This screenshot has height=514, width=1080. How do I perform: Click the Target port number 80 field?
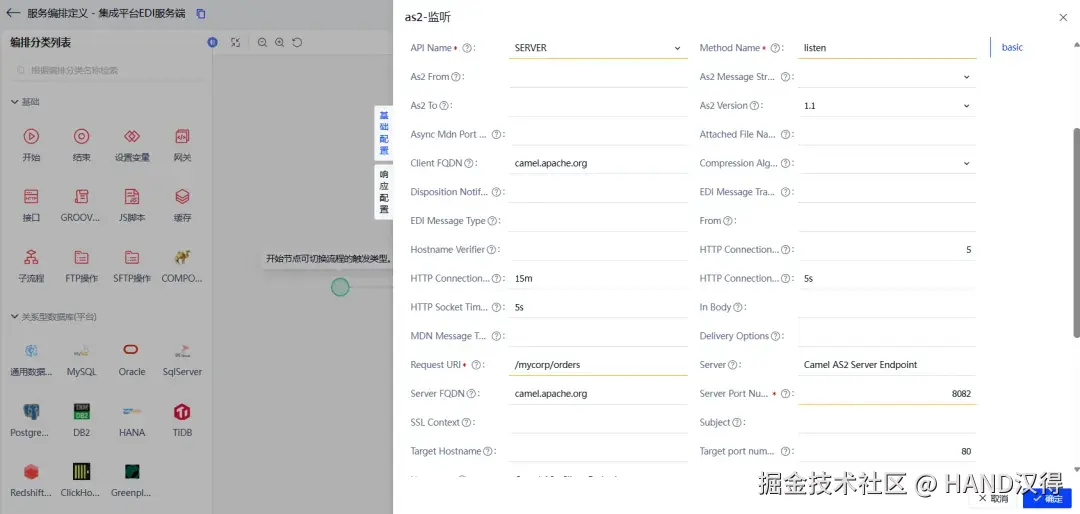pyautogui.click(x=887, y=452)
